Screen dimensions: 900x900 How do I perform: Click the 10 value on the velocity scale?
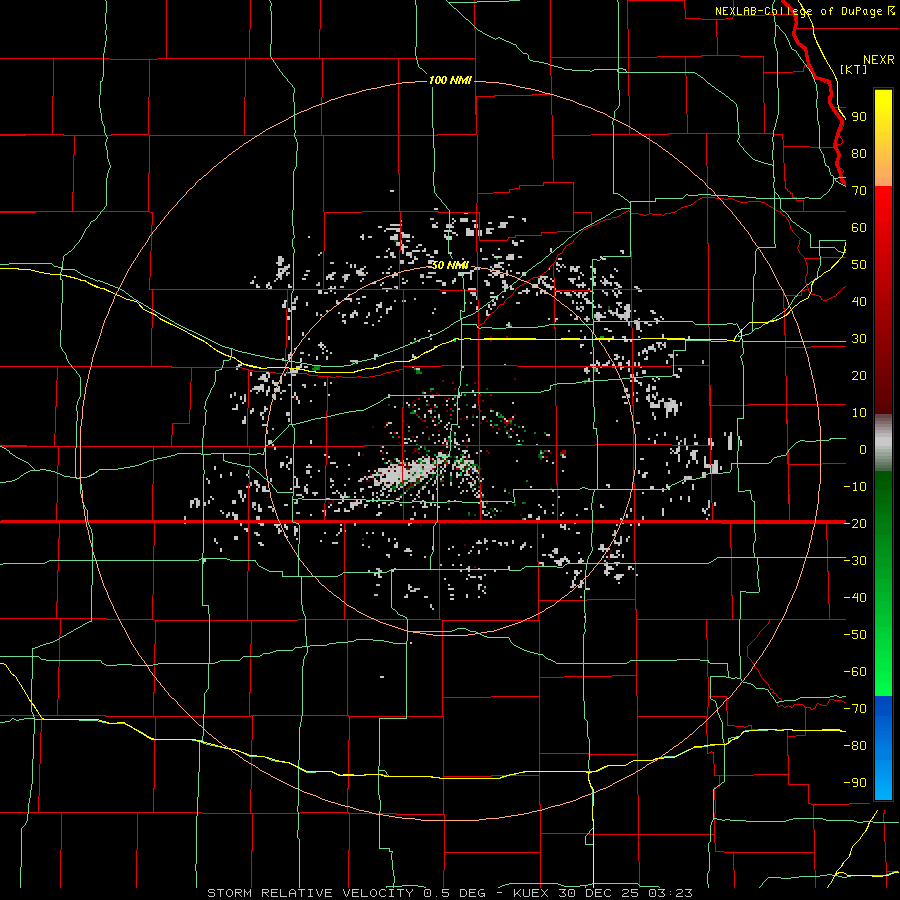point(859,413)
